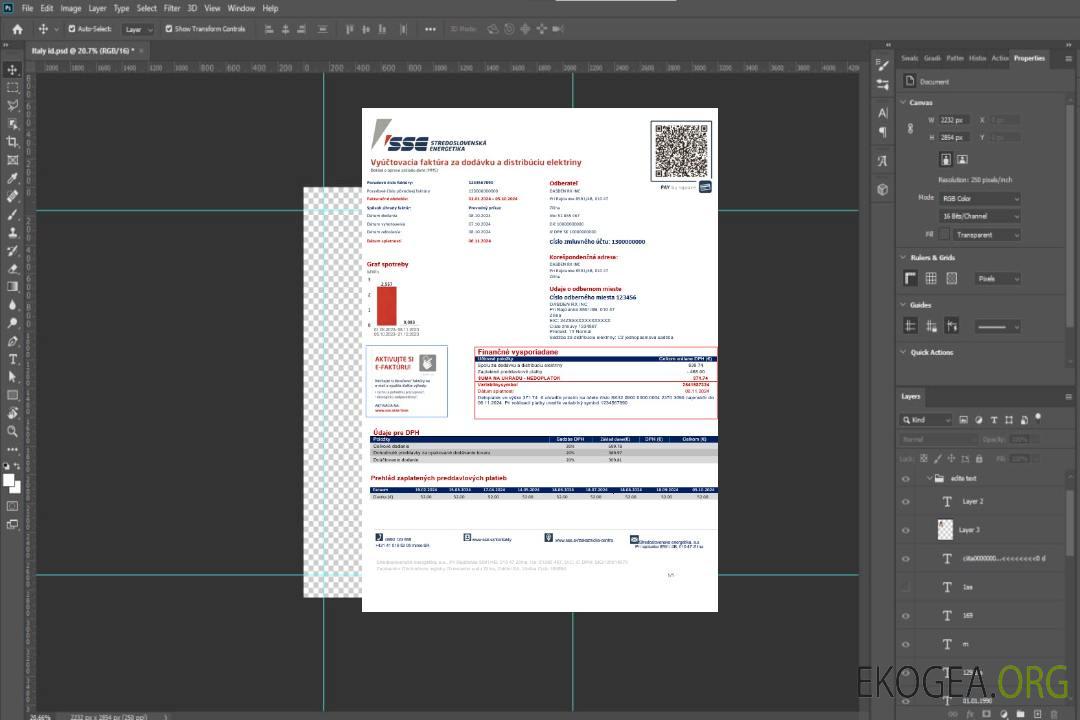Open the File menu
Image resolution: width=1080 pixels, height=720 pixels.
click(28, 8)
